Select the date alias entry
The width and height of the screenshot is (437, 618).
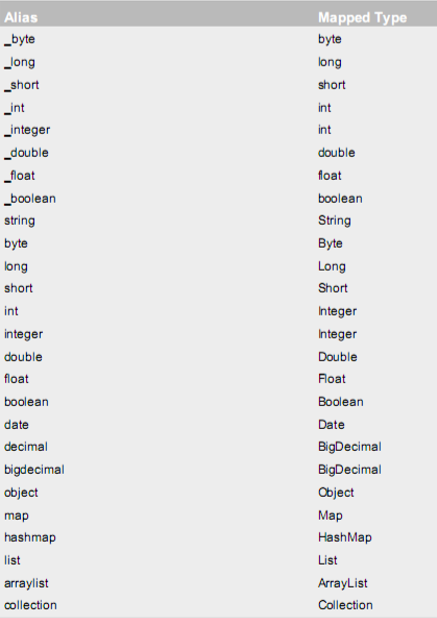coord(17,425)
